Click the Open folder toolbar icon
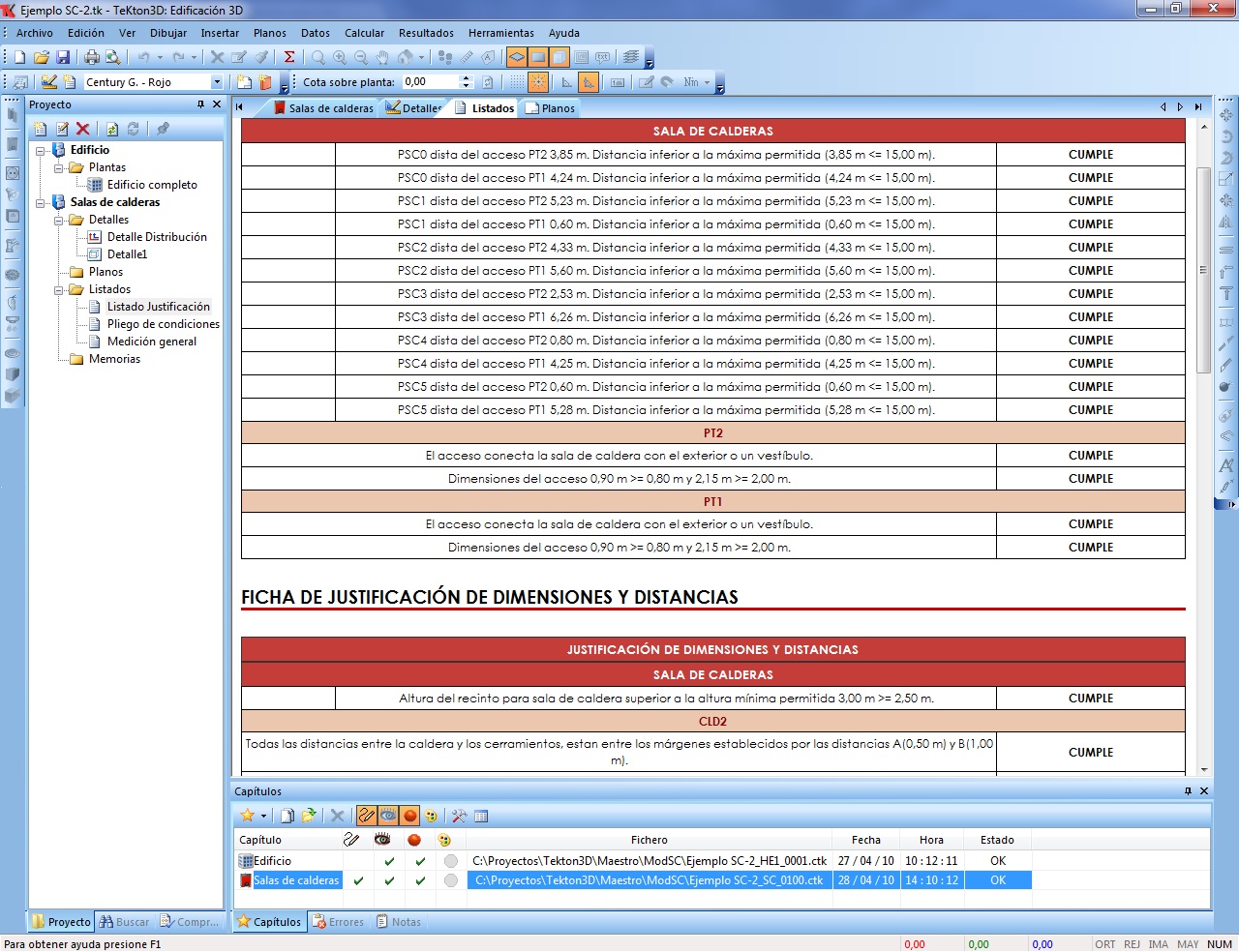 42,57
